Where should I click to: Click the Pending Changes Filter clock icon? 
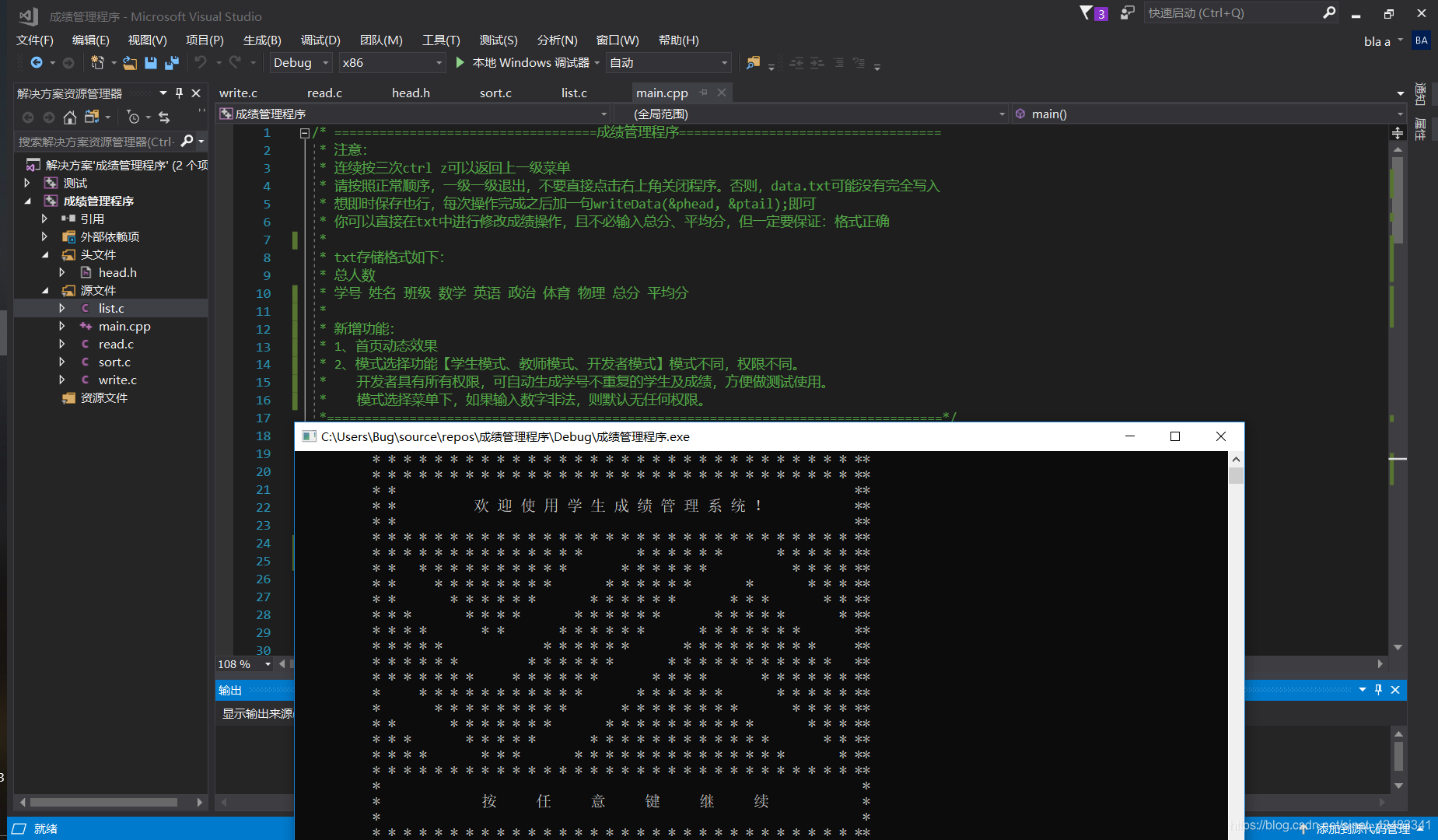point(134,117)
